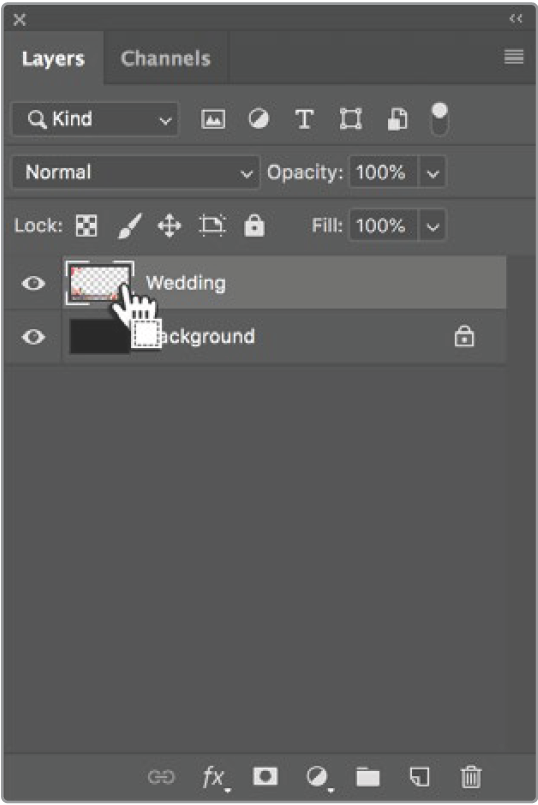
Task: Filter for type layers icon
Action: coord(304,119)
